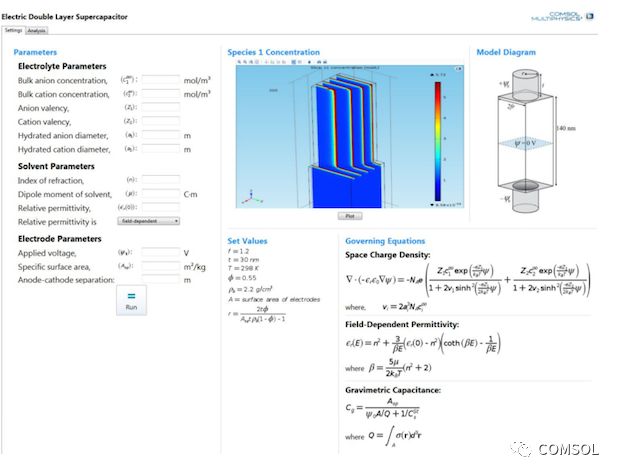The height and width of the screenshot is (474, 618).
Task: Click the Species 1 Concentration heading
Action: tap(274, 52)
